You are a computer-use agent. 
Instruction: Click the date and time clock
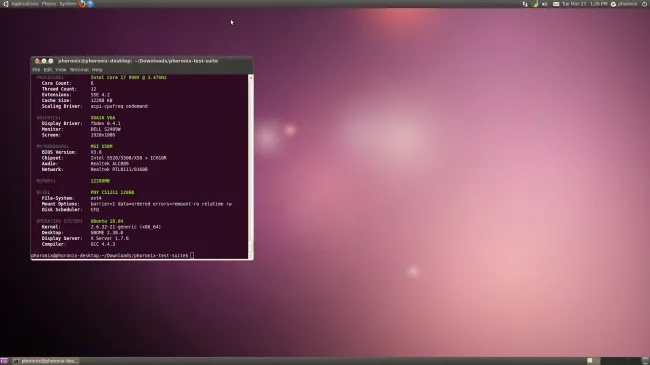pyautogui.click(x=585, y=4)
